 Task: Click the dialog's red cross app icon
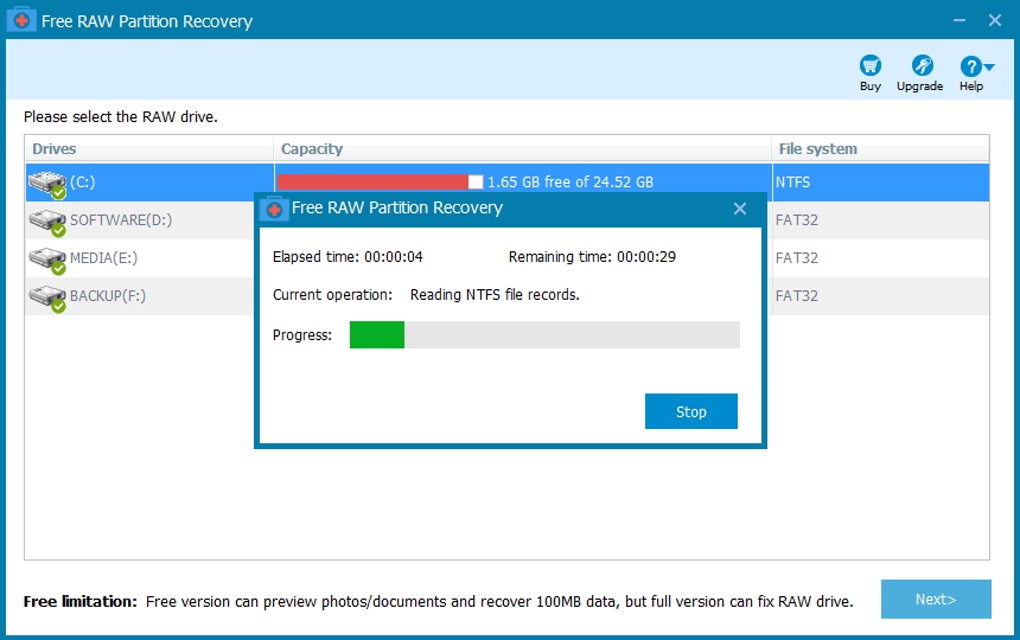274,209
